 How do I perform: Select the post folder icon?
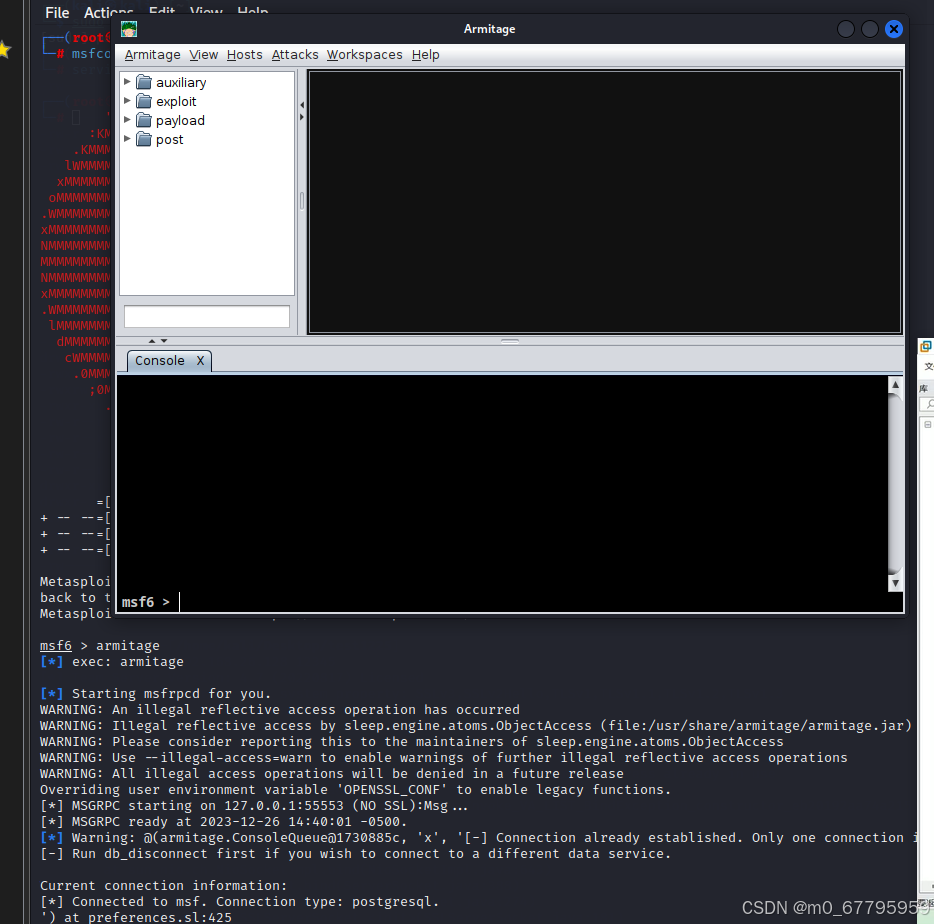pos(144,139)
